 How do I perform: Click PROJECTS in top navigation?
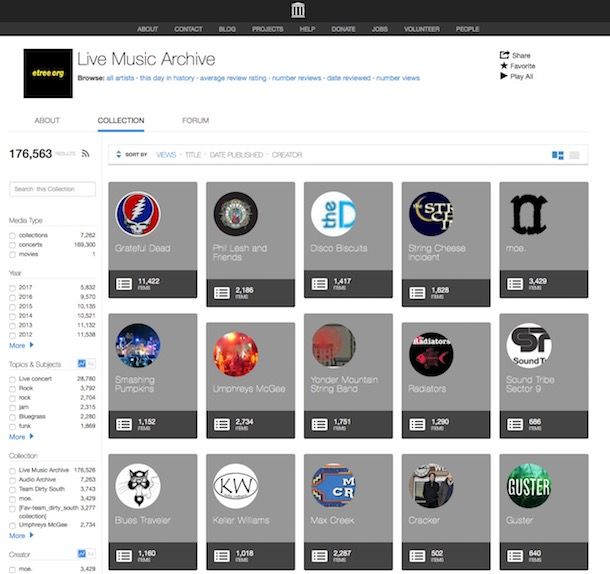tap(268, 29)
